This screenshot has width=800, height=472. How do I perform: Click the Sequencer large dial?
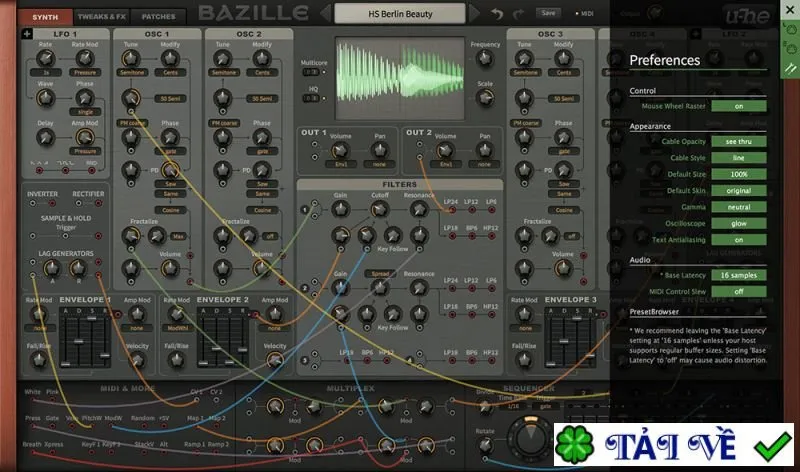[531, 438]
